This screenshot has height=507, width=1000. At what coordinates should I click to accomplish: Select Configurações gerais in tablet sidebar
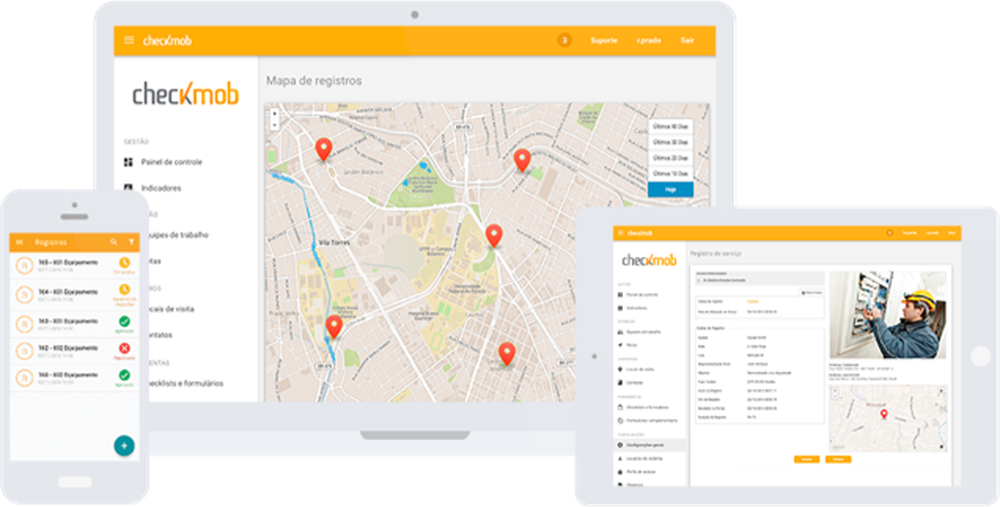point(651,445)
